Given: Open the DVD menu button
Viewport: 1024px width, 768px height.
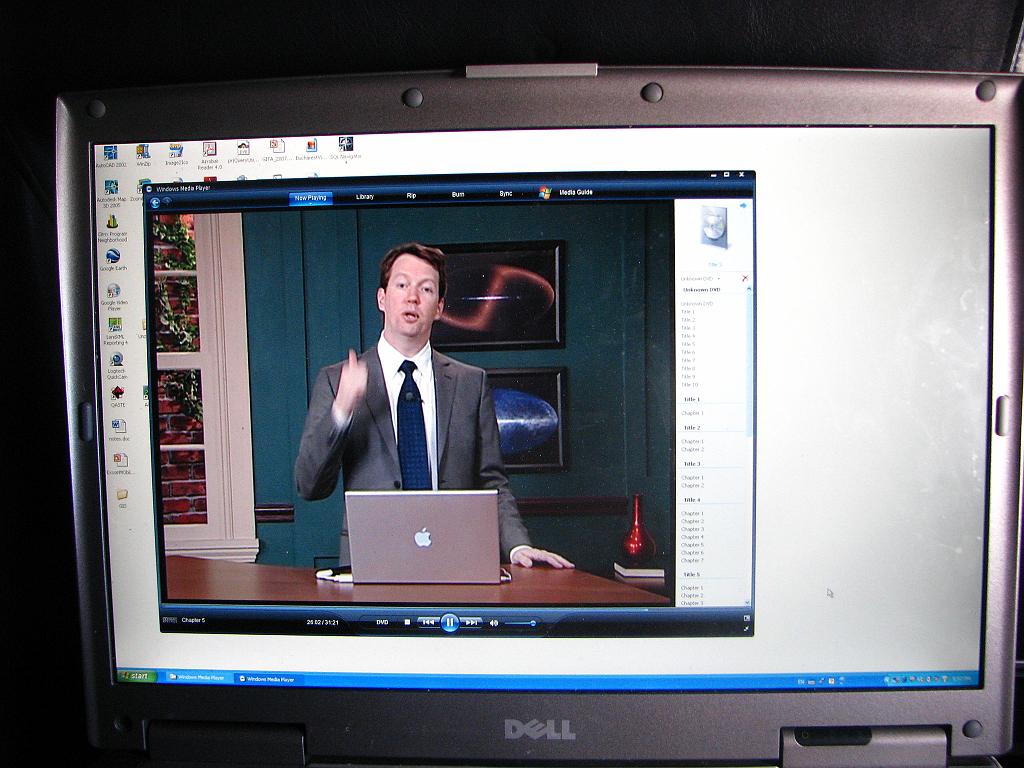Looking at the screenshot, I should click(x=382, y=622).
